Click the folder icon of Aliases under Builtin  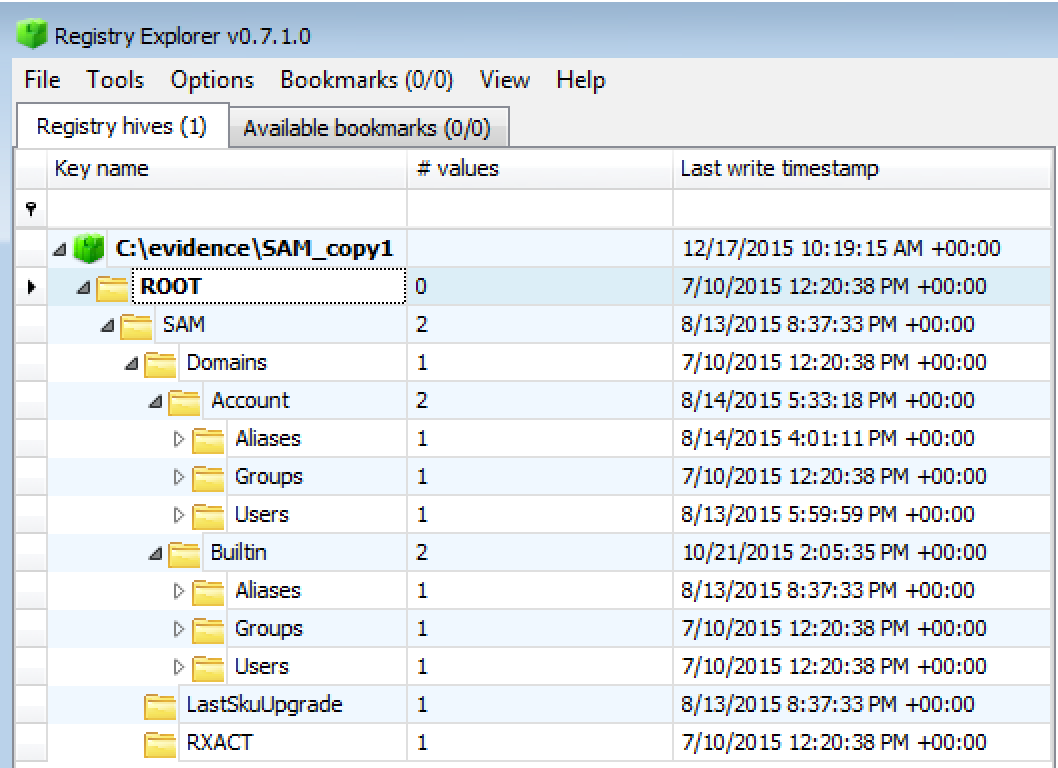click(x=208, y=592)
